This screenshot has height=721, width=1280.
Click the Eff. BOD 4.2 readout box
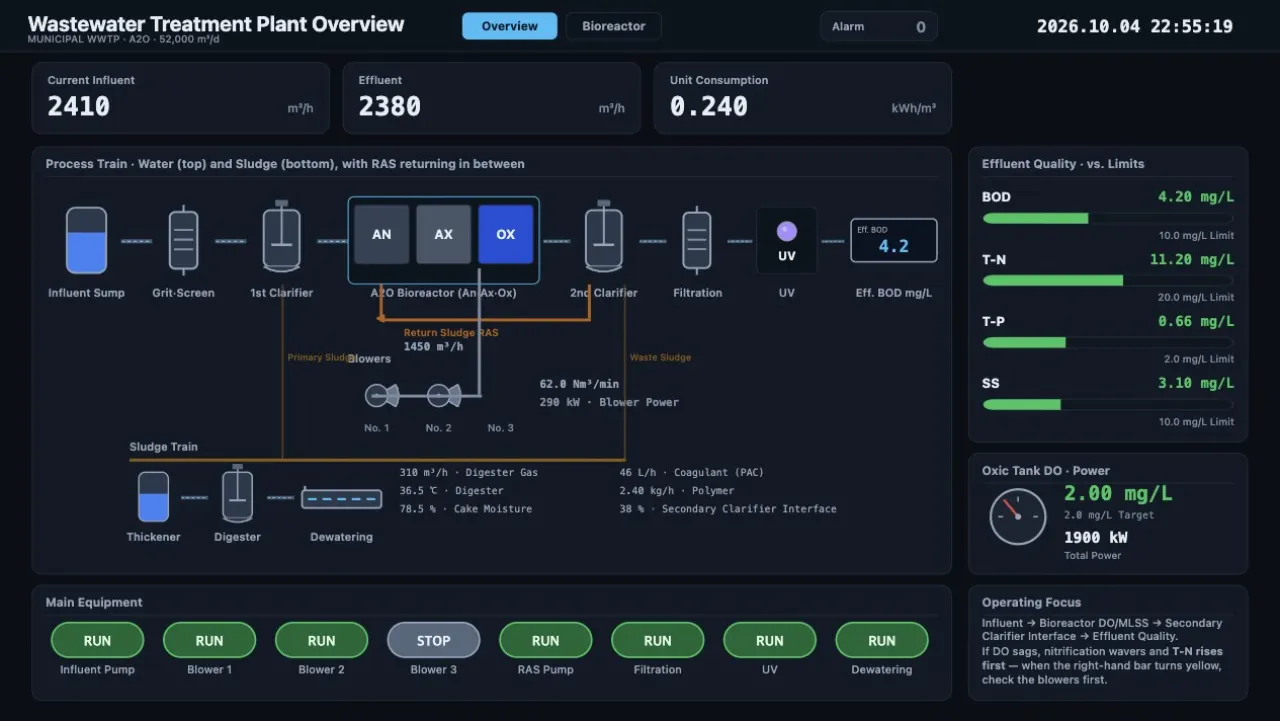point(894,240)
